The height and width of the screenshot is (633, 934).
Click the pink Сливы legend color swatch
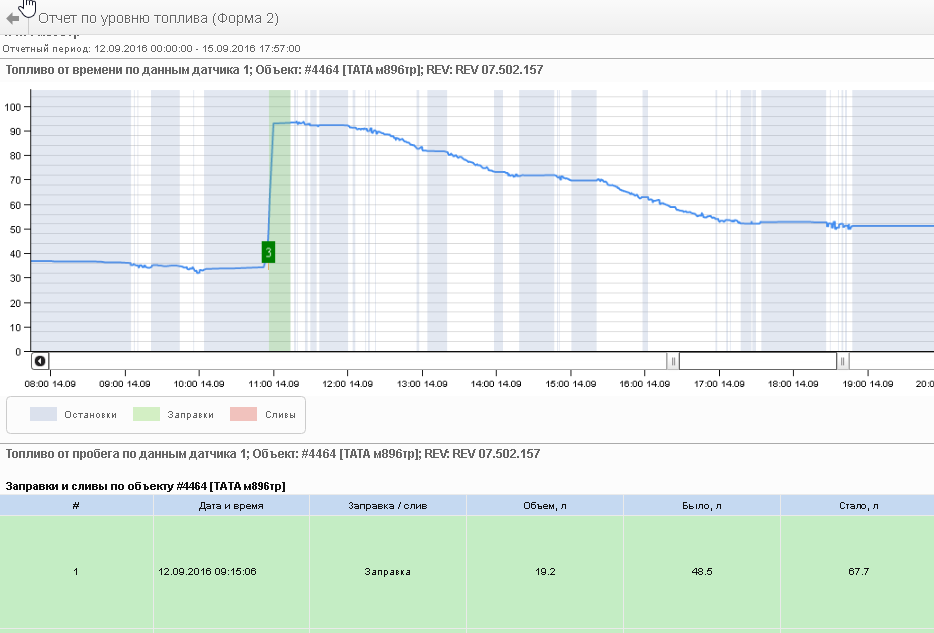(x=243, y=414)
